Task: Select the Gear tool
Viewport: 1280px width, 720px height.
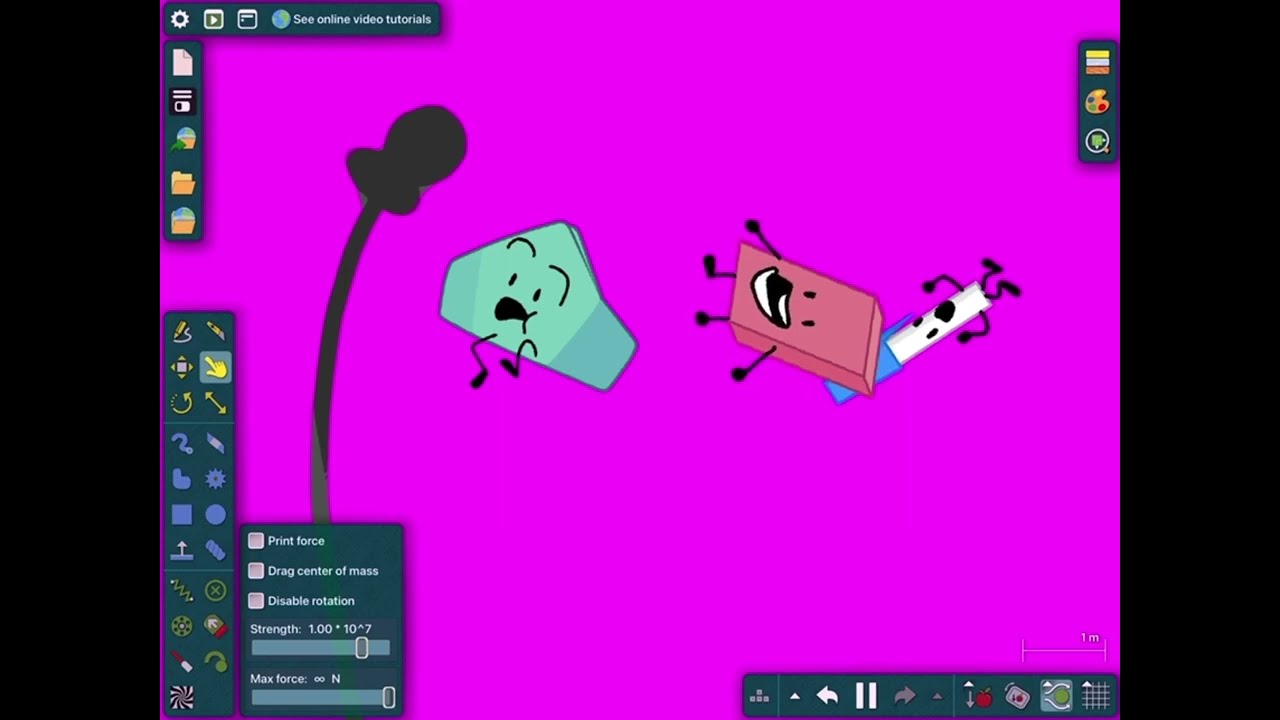Action: pos(215,479)
